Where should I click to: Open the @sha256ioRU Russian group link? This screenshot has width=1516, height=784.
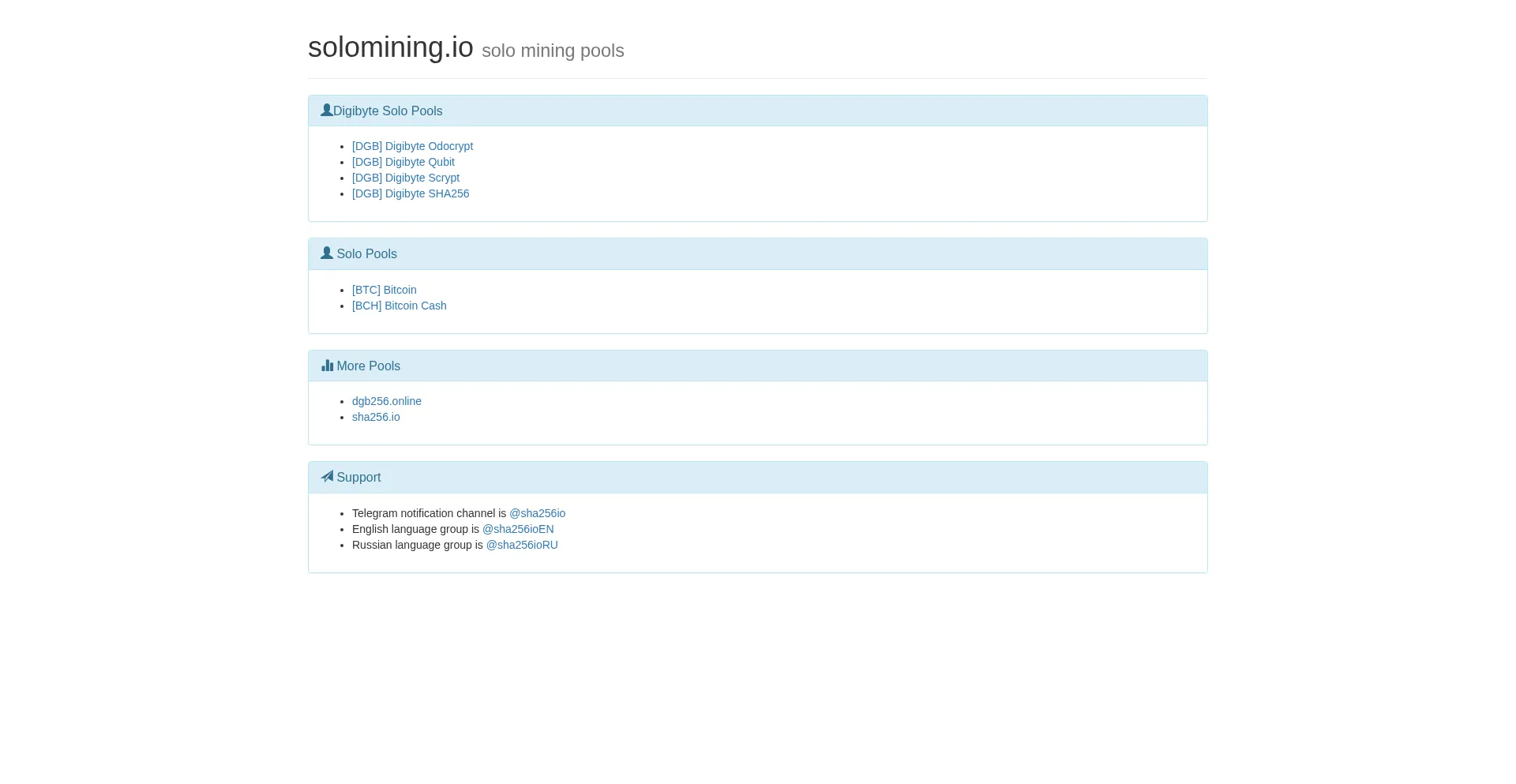coord(522,545)
